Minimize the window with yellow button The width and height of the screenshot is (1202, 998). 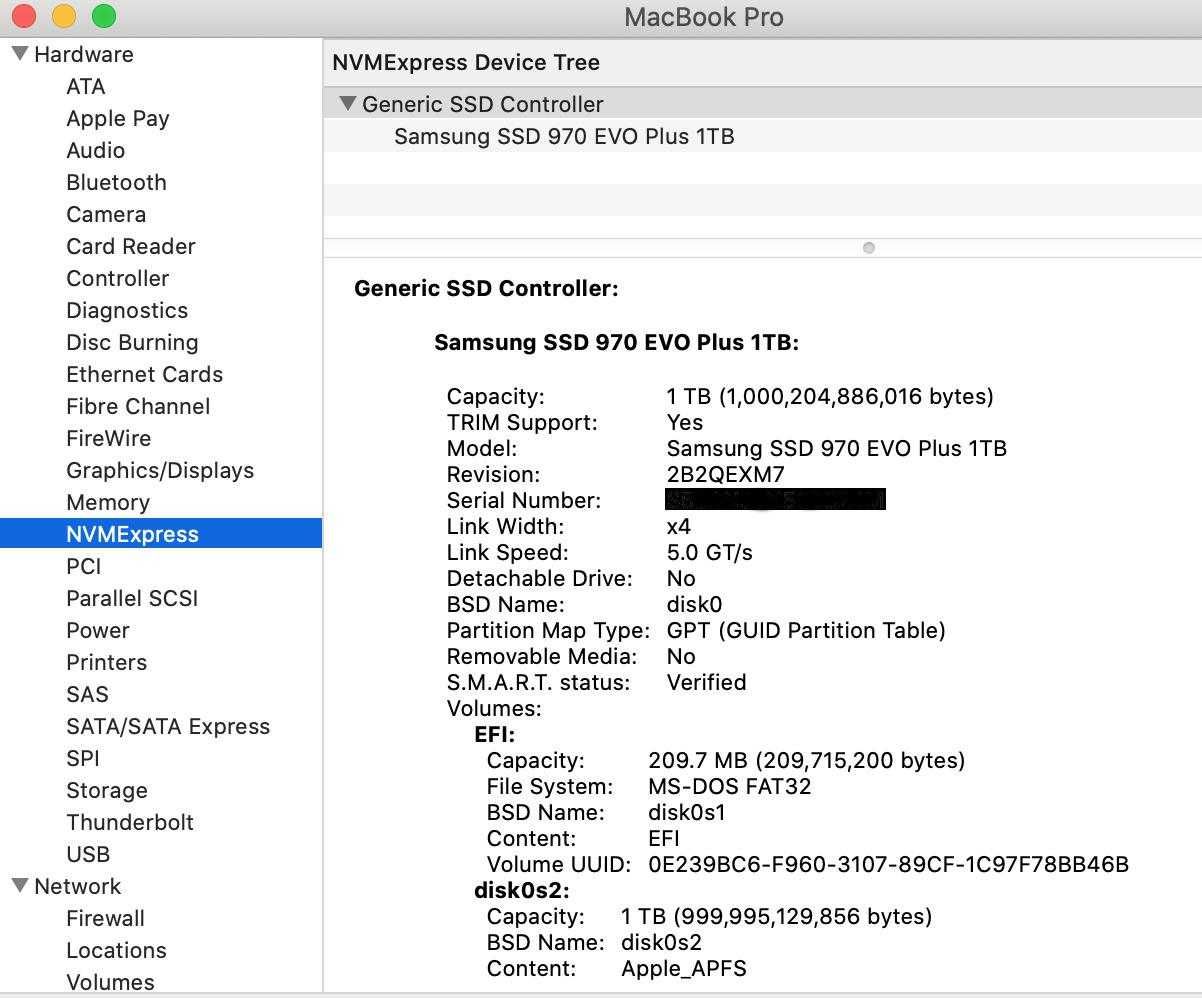[x=64, y=16]
